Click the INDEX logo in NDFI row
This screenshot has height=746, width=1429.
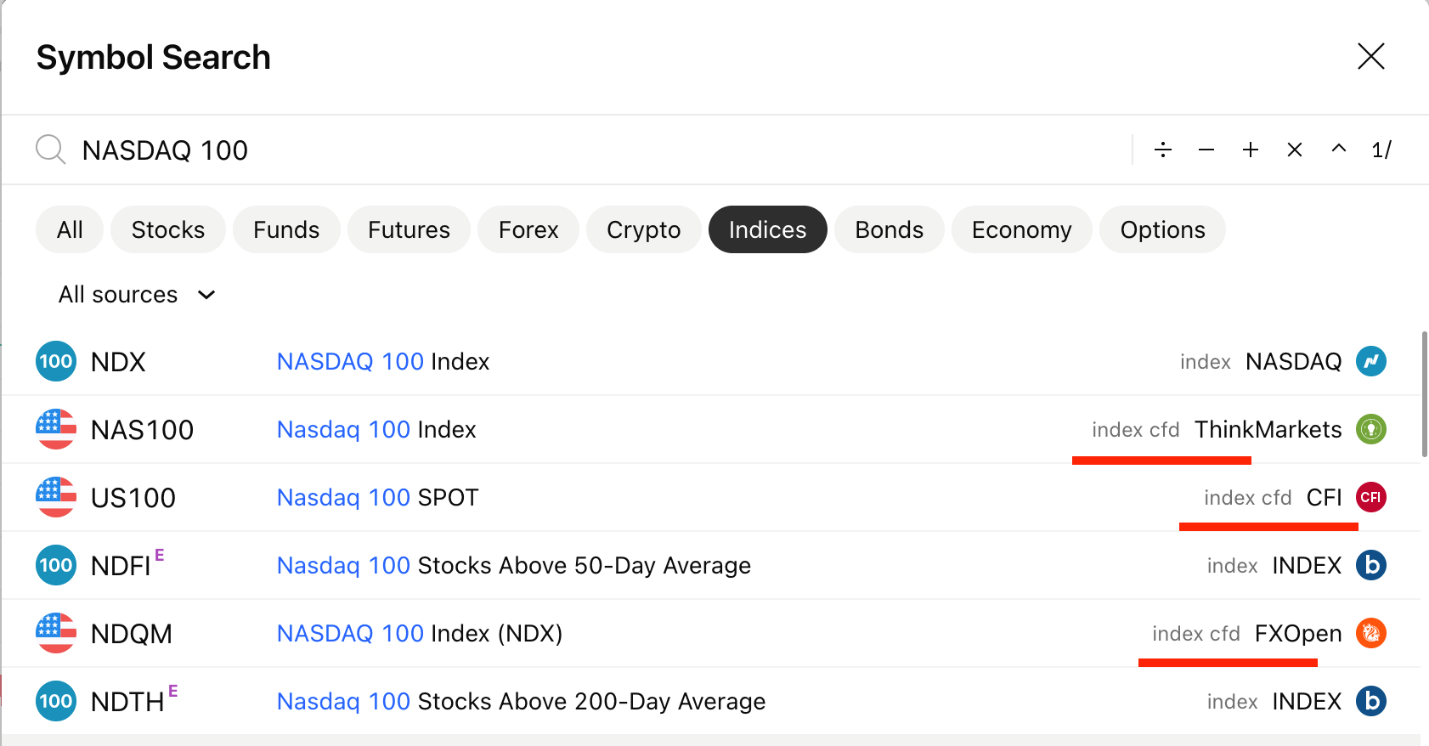[1371, 565]
